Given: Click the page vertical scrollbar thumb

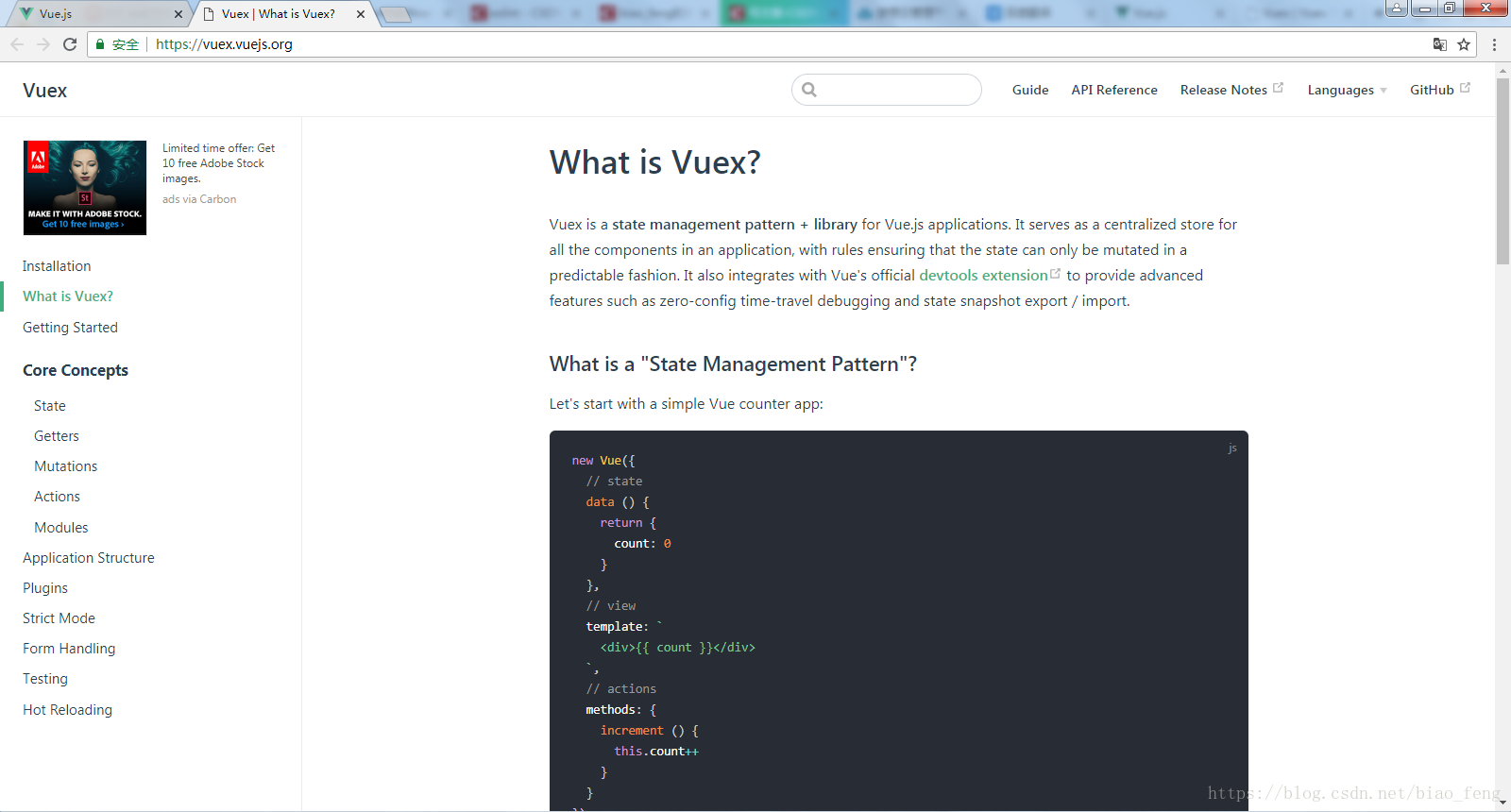Looking at the screenshot, I should (x=1503, y=171).
